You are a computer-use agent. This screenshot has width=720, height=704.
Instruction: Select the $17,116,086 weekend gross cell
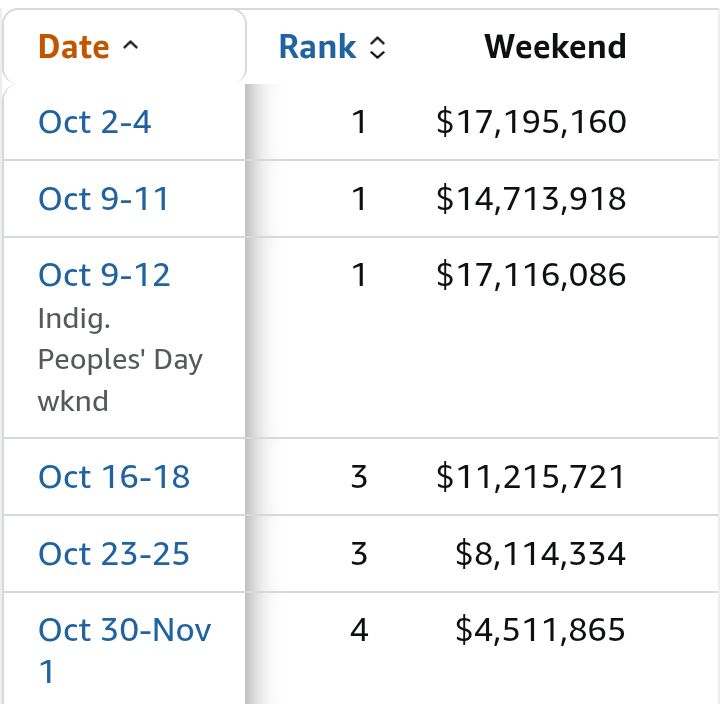click(x=531, y=275)
